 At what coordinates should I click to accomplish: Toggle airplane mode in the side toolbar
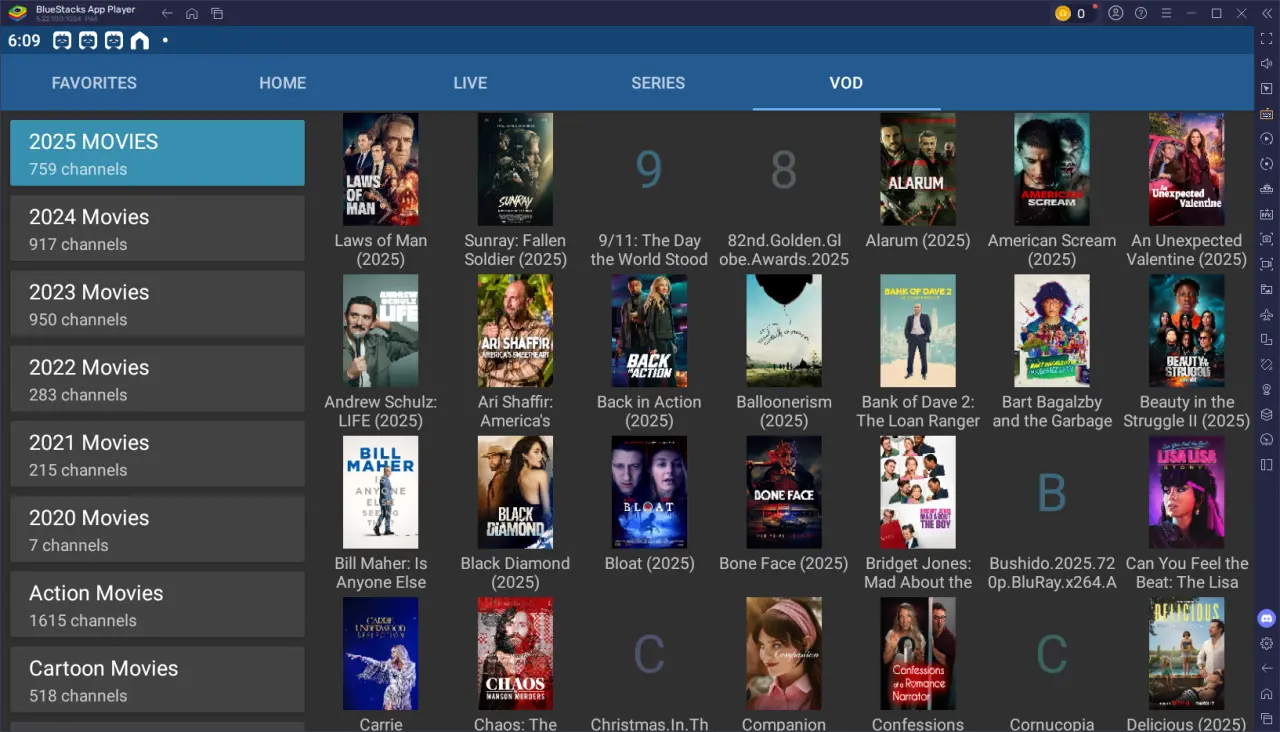pyautogui.click(x=1267, y=314)
